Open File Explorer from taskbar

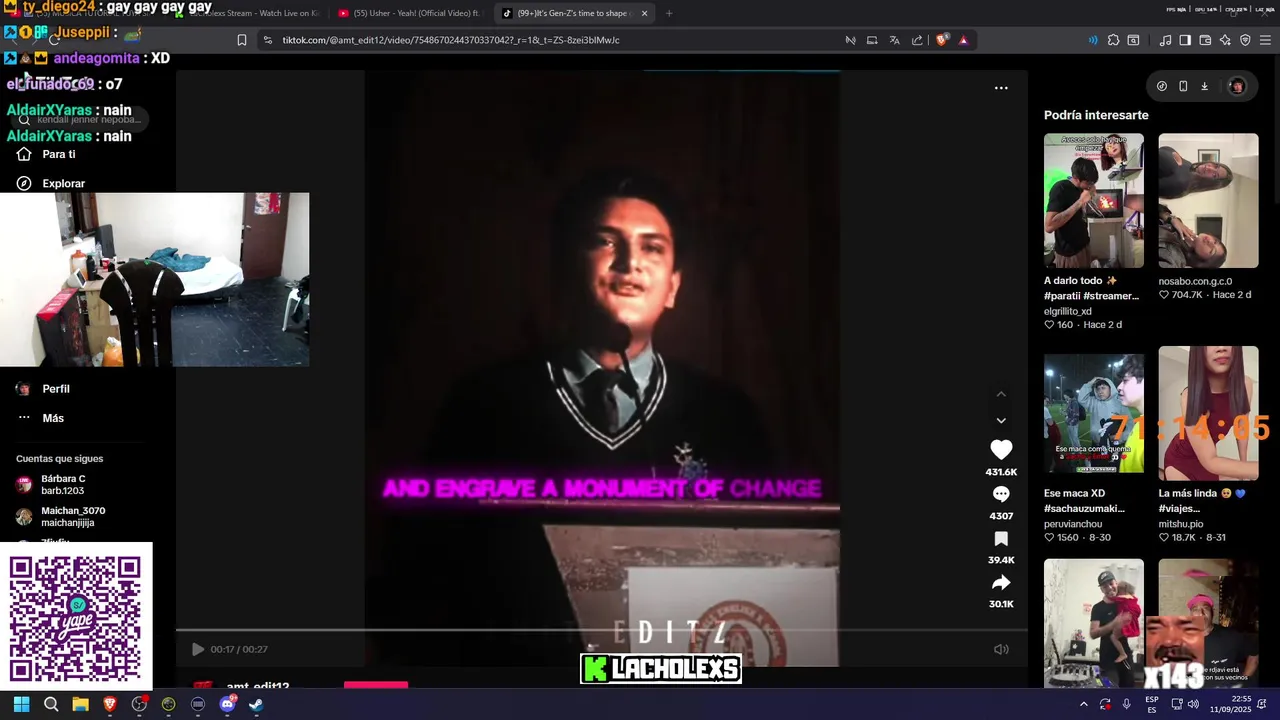point(80,704)
